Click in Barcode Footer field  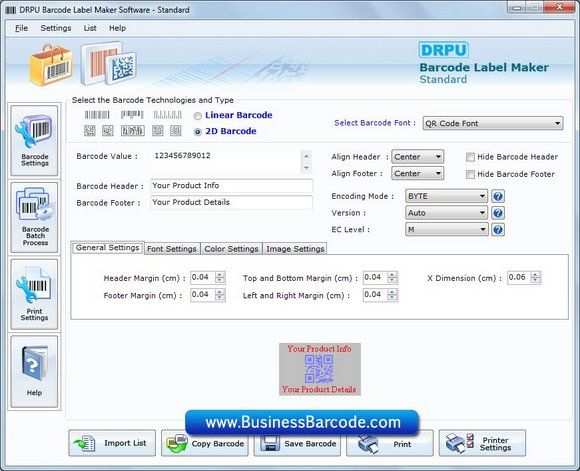click(231, 202)
